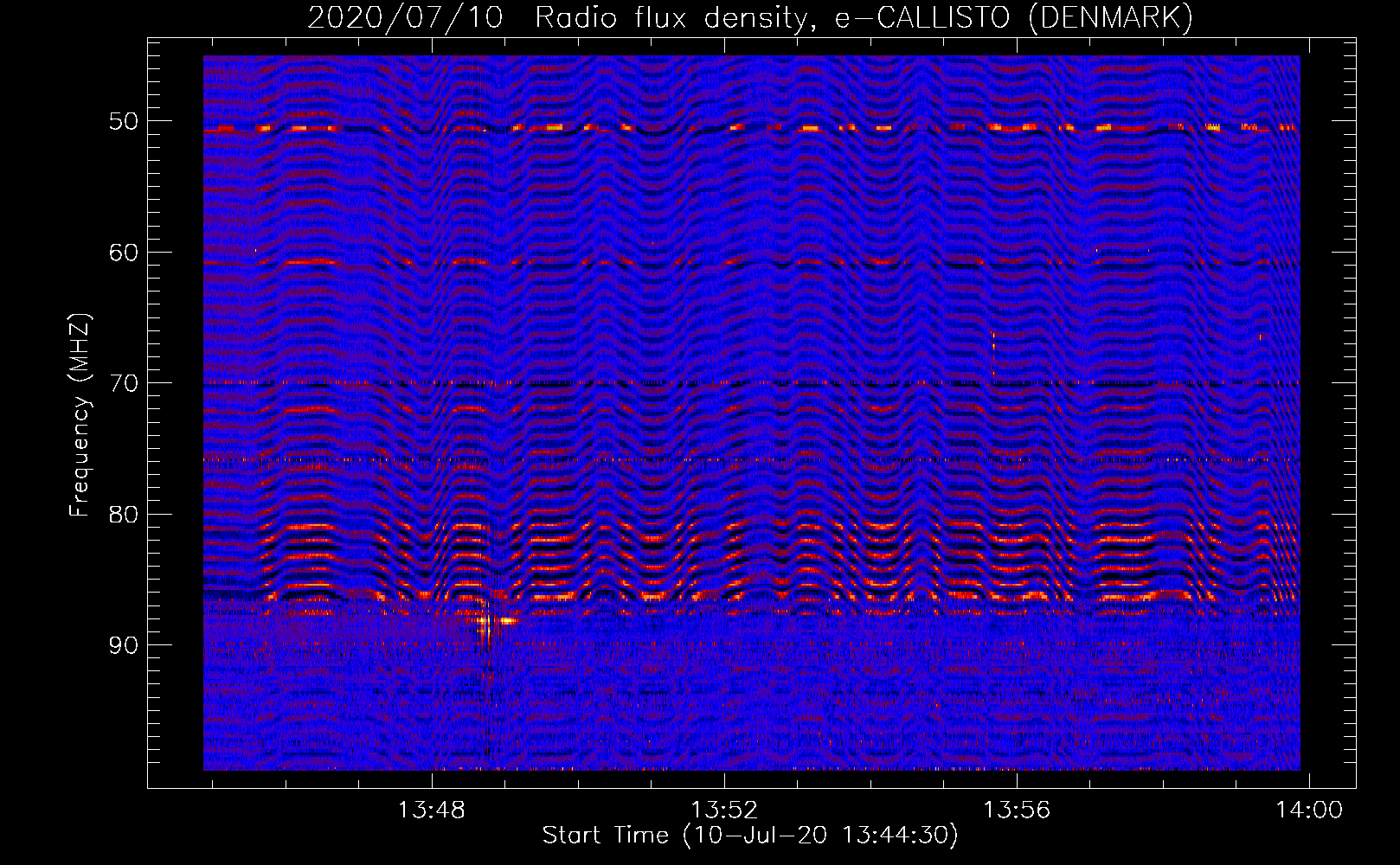Click the 70 MHz frequency tick label
The width and height of the screenshot is (1400, 865).
tap(123, 383)
